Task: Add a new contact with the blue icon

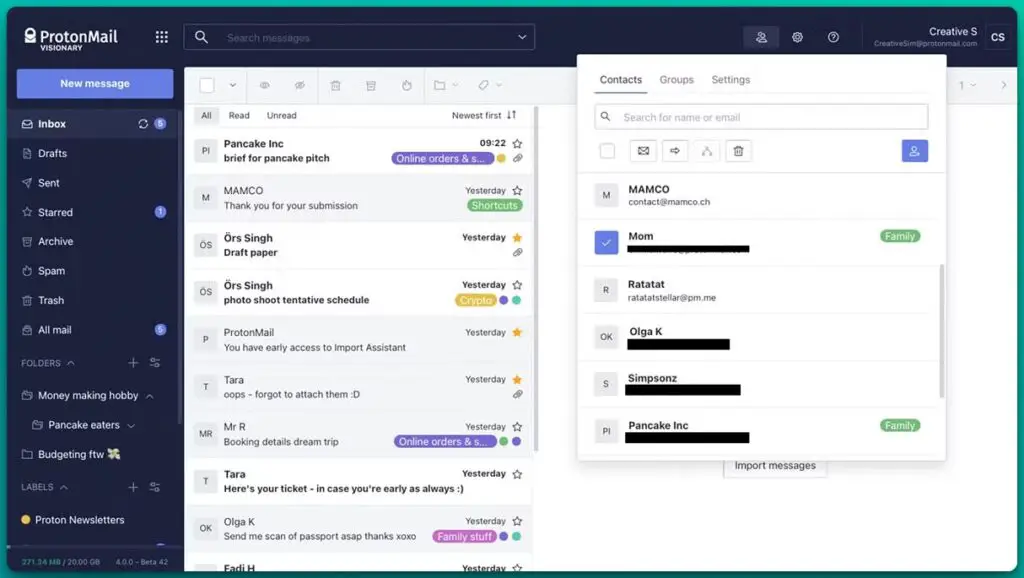Action: 914,150
